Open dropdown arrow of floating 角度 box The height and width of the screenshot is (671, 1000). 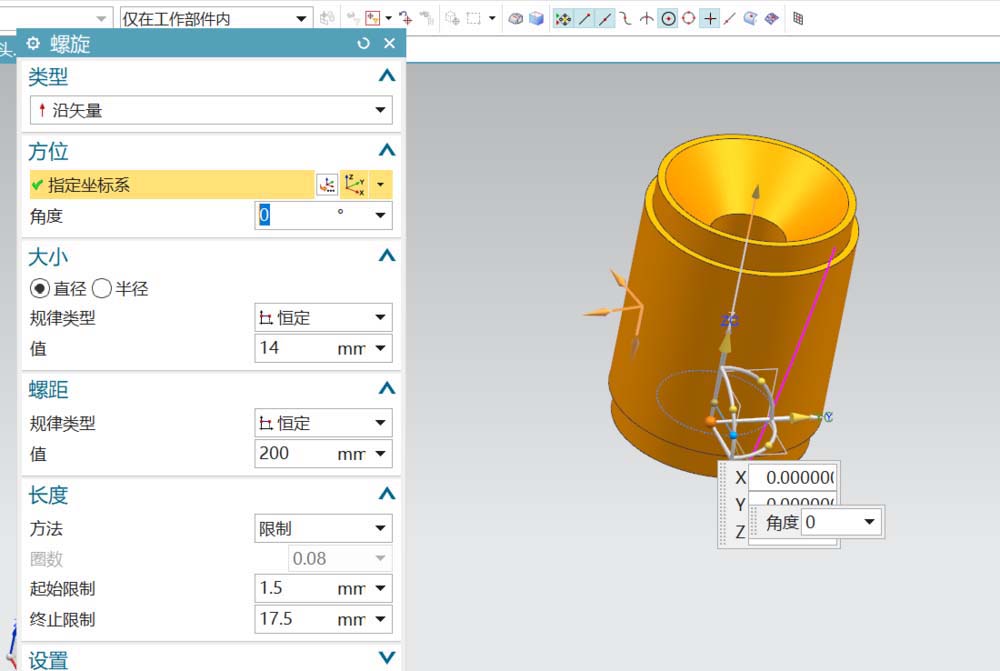(869, 522)
